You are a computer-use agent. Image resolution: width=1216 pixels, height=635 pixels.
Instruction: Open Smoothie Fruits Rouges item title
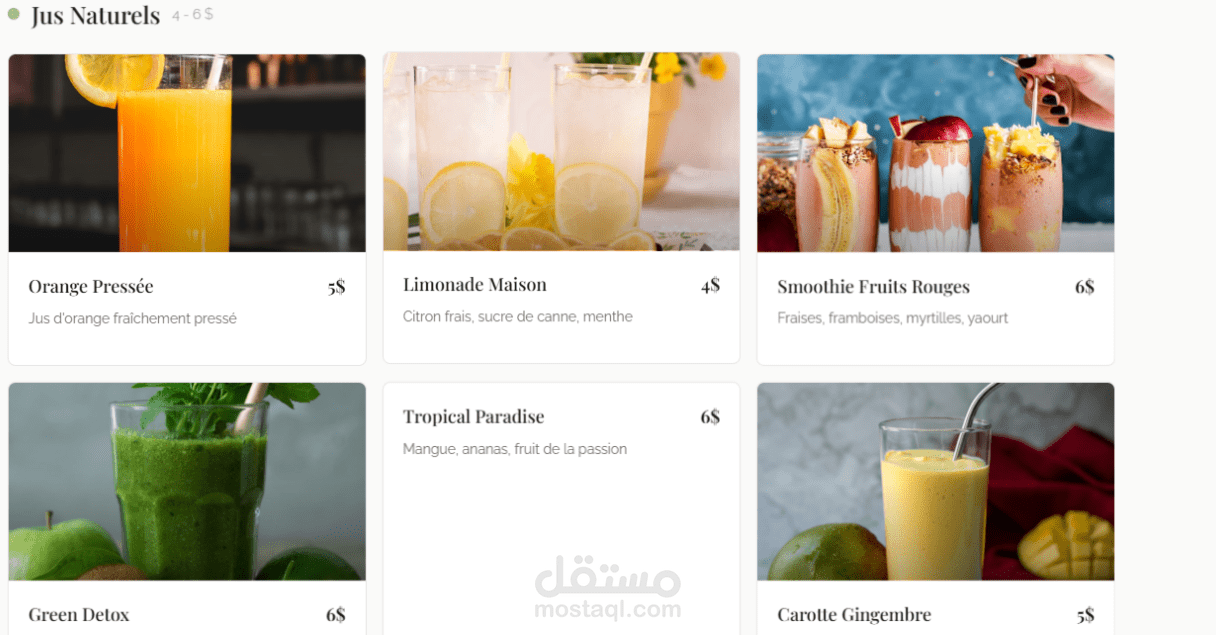[873, 287]
